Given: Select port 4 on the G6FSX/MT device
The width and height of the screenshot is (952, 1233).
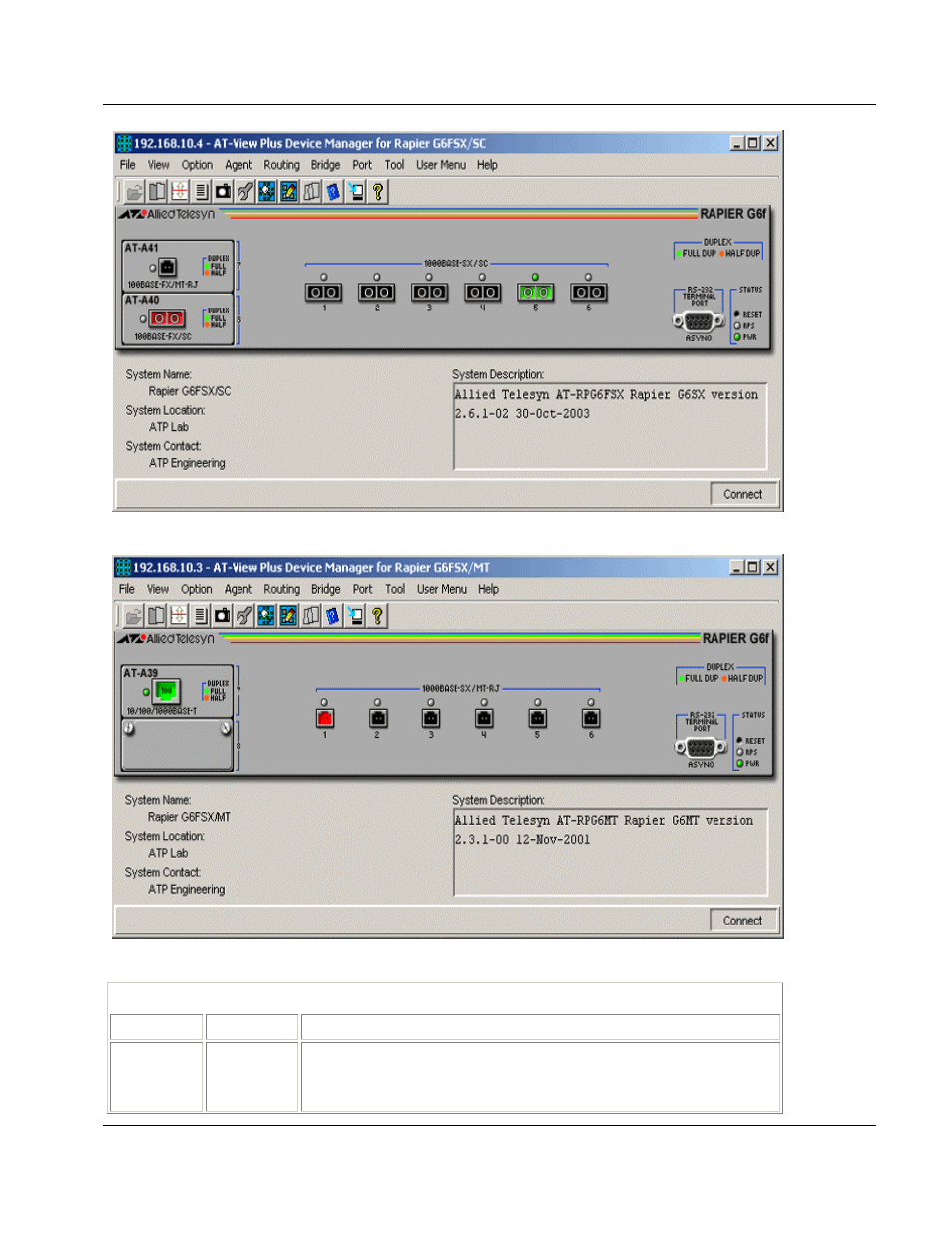Looking at the screenshot, I should (x=484, y=718).
